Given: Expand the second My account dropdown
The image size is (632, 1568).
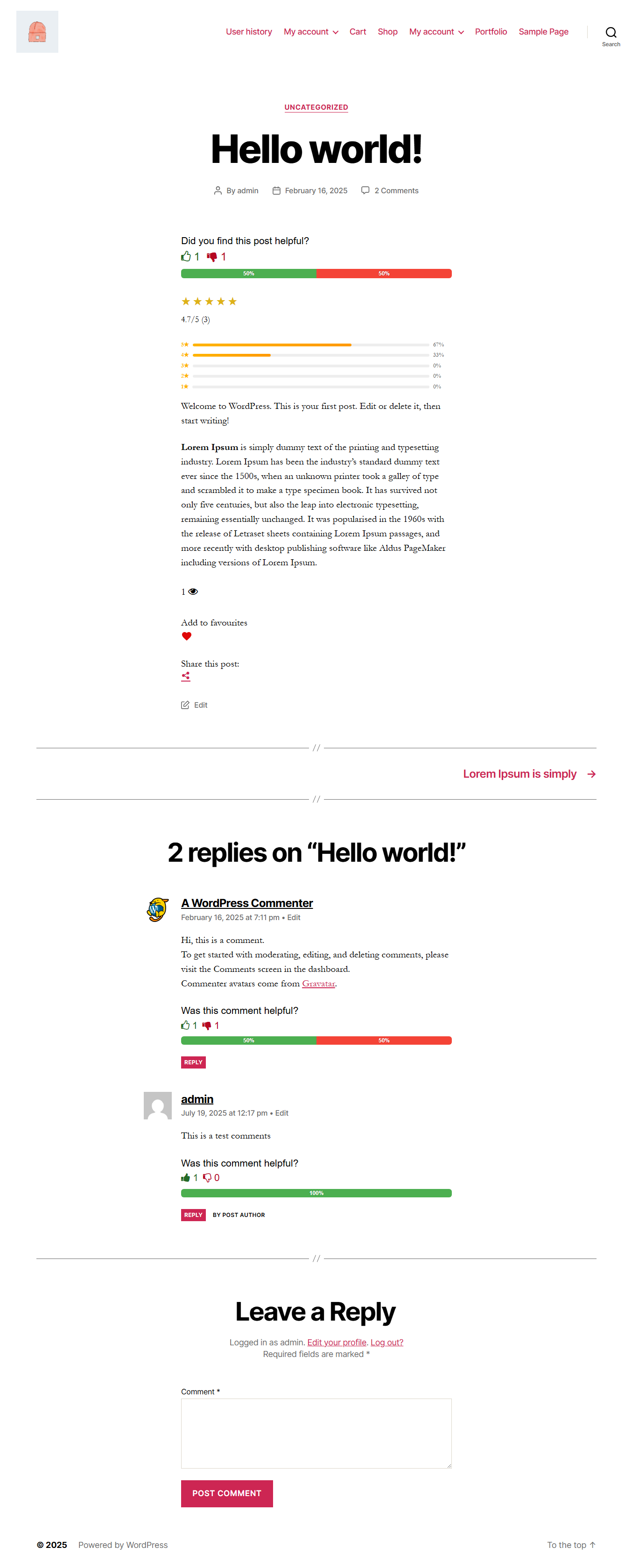Looking at the screenshot, I should (x=436, y=32).
